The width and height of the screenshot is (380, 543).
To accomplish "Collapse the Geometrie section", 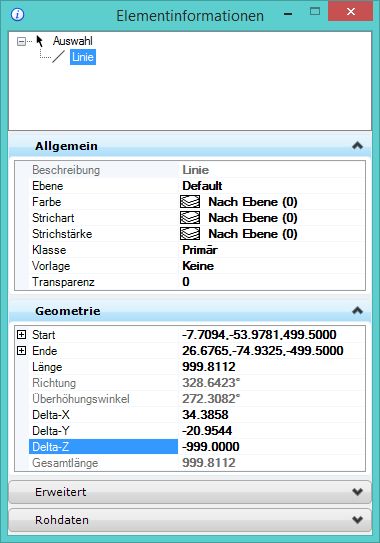I will (x=357, y=311).
